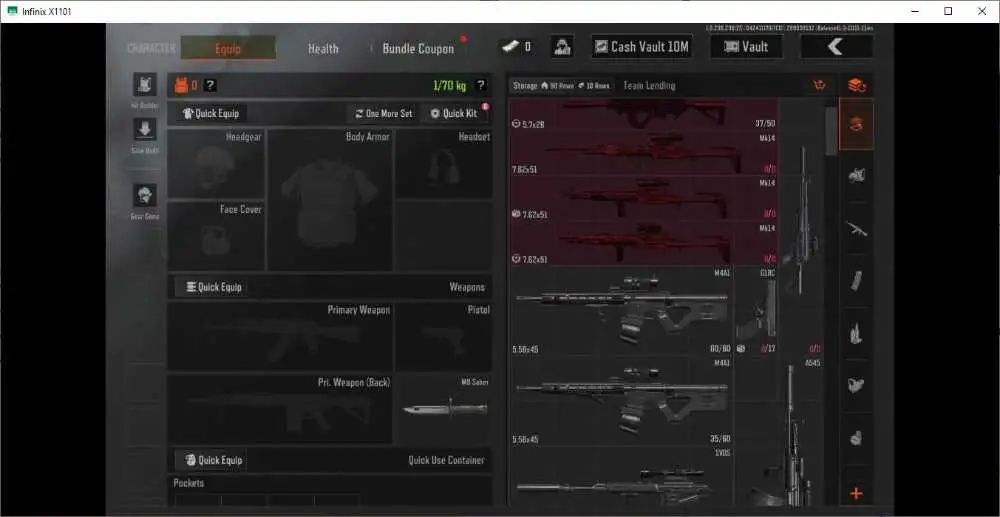
Task: Select the empty Primary Weapon slot
Action: [280, 337]
